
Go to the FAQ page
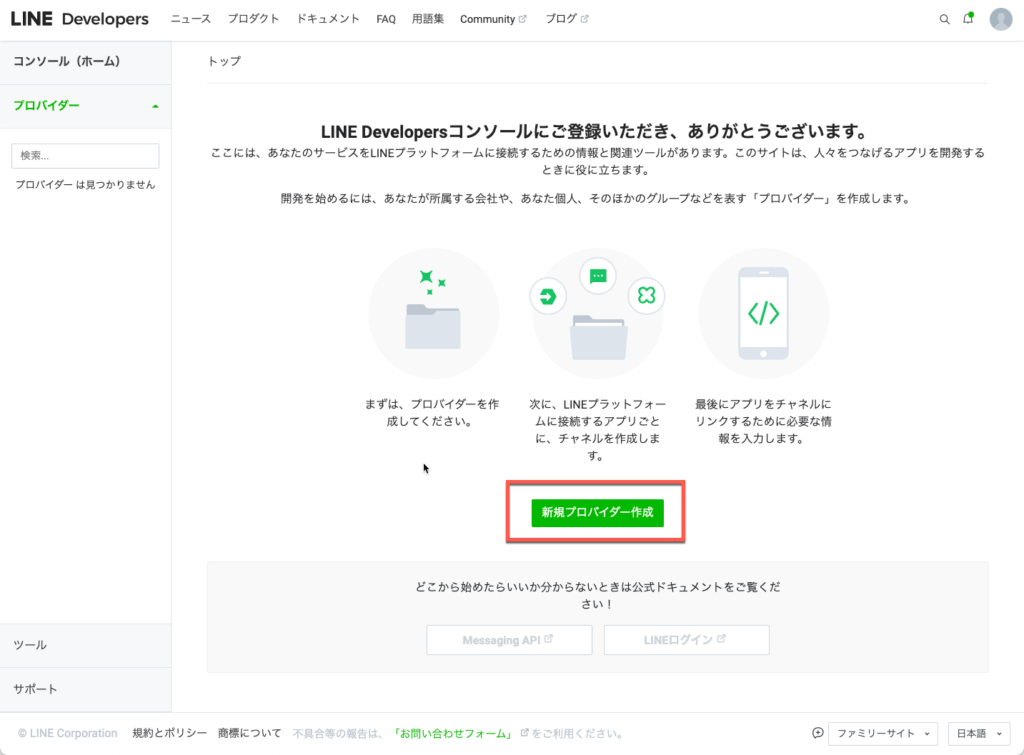386,19
